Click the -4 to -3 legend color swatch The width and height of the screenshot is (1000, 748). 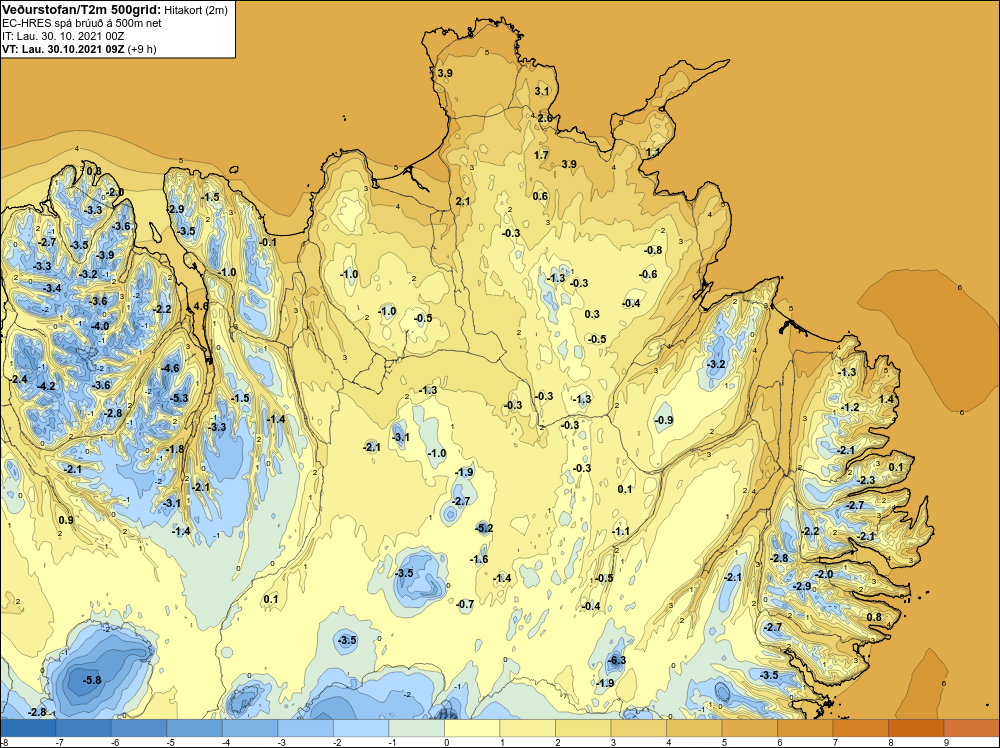(x=250, y=728)
